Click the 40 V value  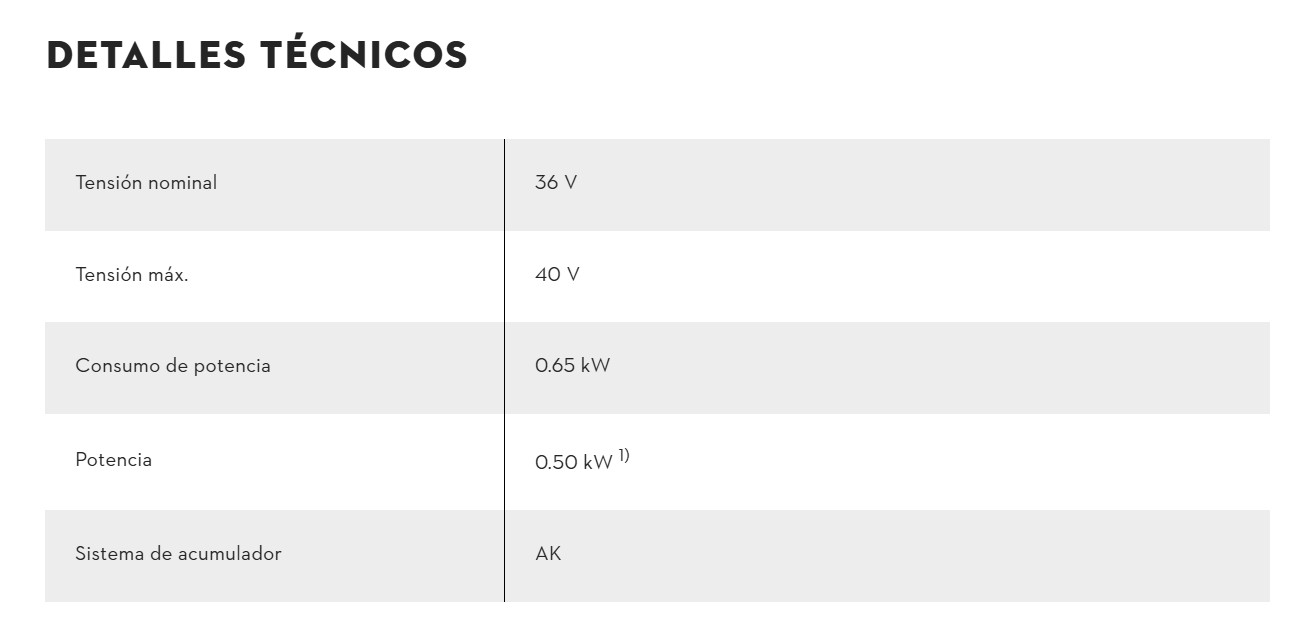(557, 275)
